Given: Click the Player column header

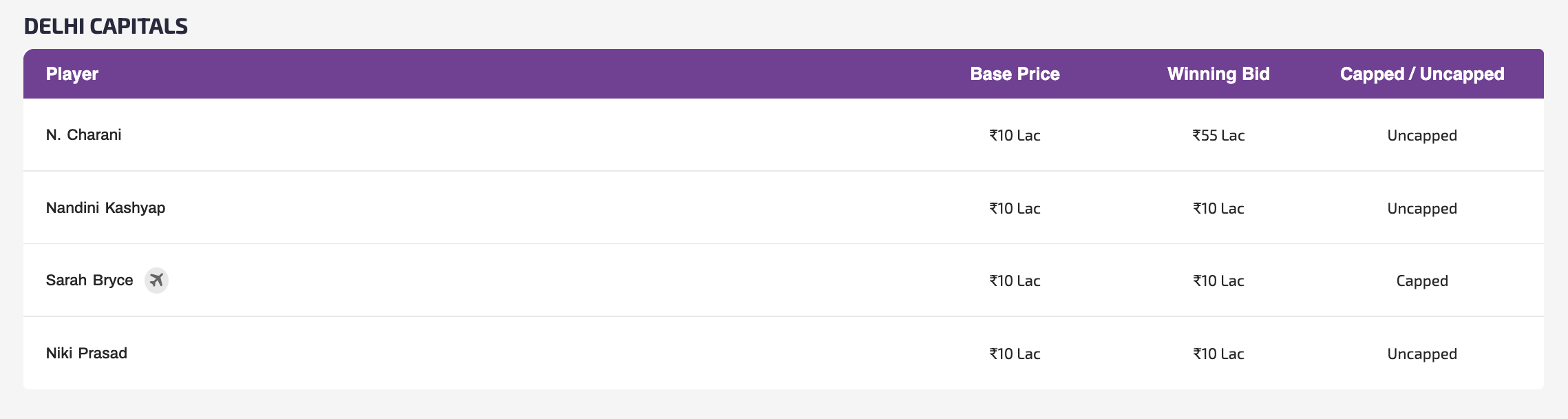Looking at the screenshot, I should [72, 74].
